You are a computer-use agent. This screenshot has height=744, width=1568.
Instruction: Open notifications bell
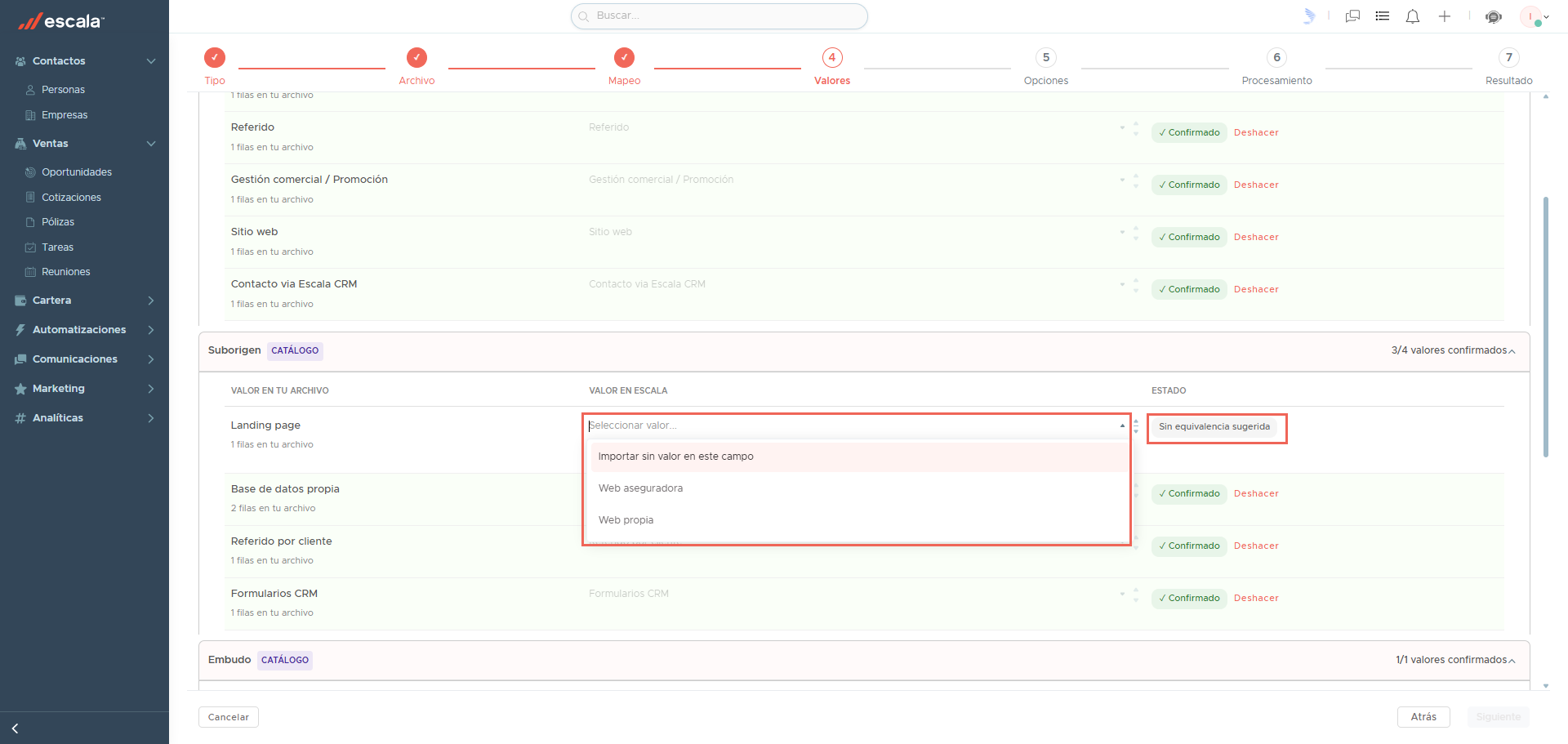pos(1413,16)
